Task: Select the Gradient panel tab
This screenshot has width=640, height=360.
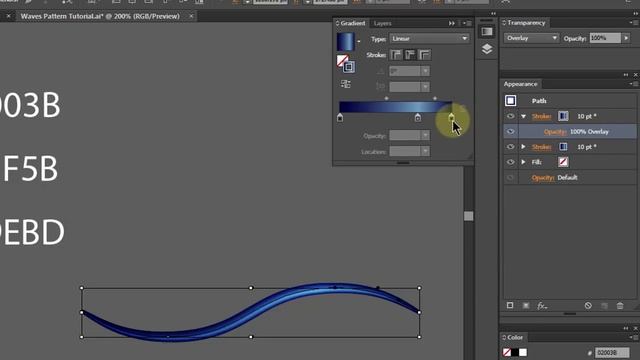Action: pyautogui.click(x=353, y=23)
